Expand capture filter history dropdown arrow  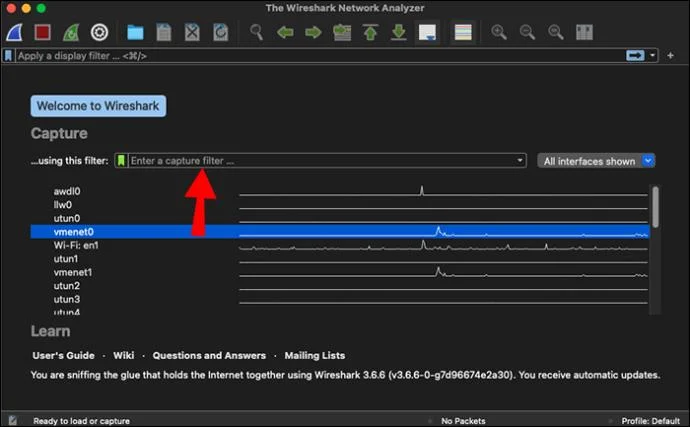coord(520,161)
